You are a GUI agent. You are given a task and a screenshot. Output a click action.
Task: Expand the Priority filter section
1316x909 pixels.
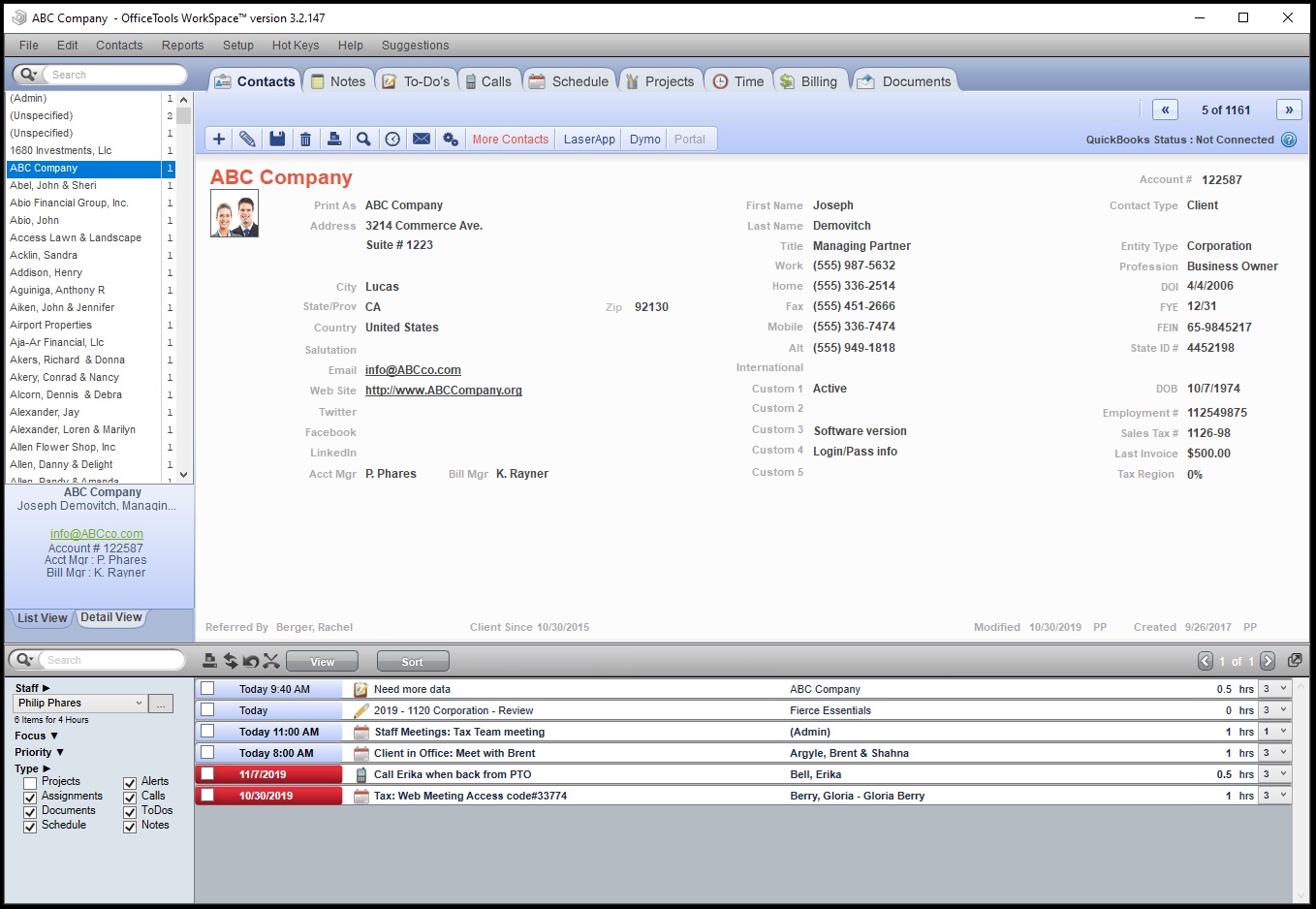pyautogui.click(x=39, y=752)
